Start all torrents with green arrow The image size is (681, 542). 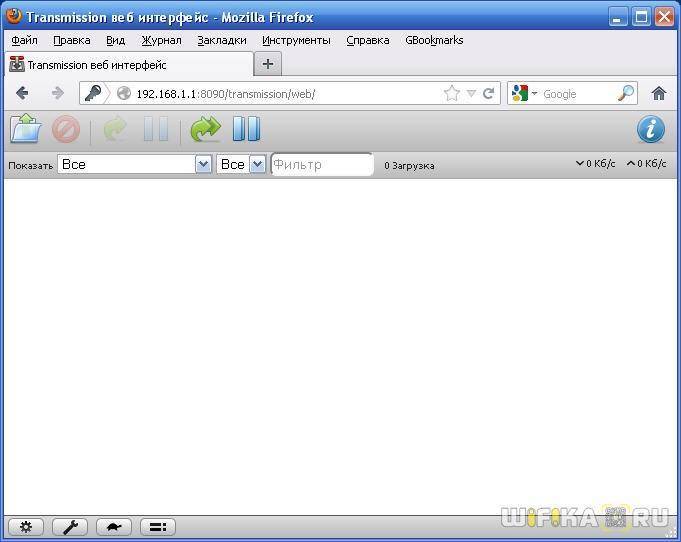(x=205, y=129)
